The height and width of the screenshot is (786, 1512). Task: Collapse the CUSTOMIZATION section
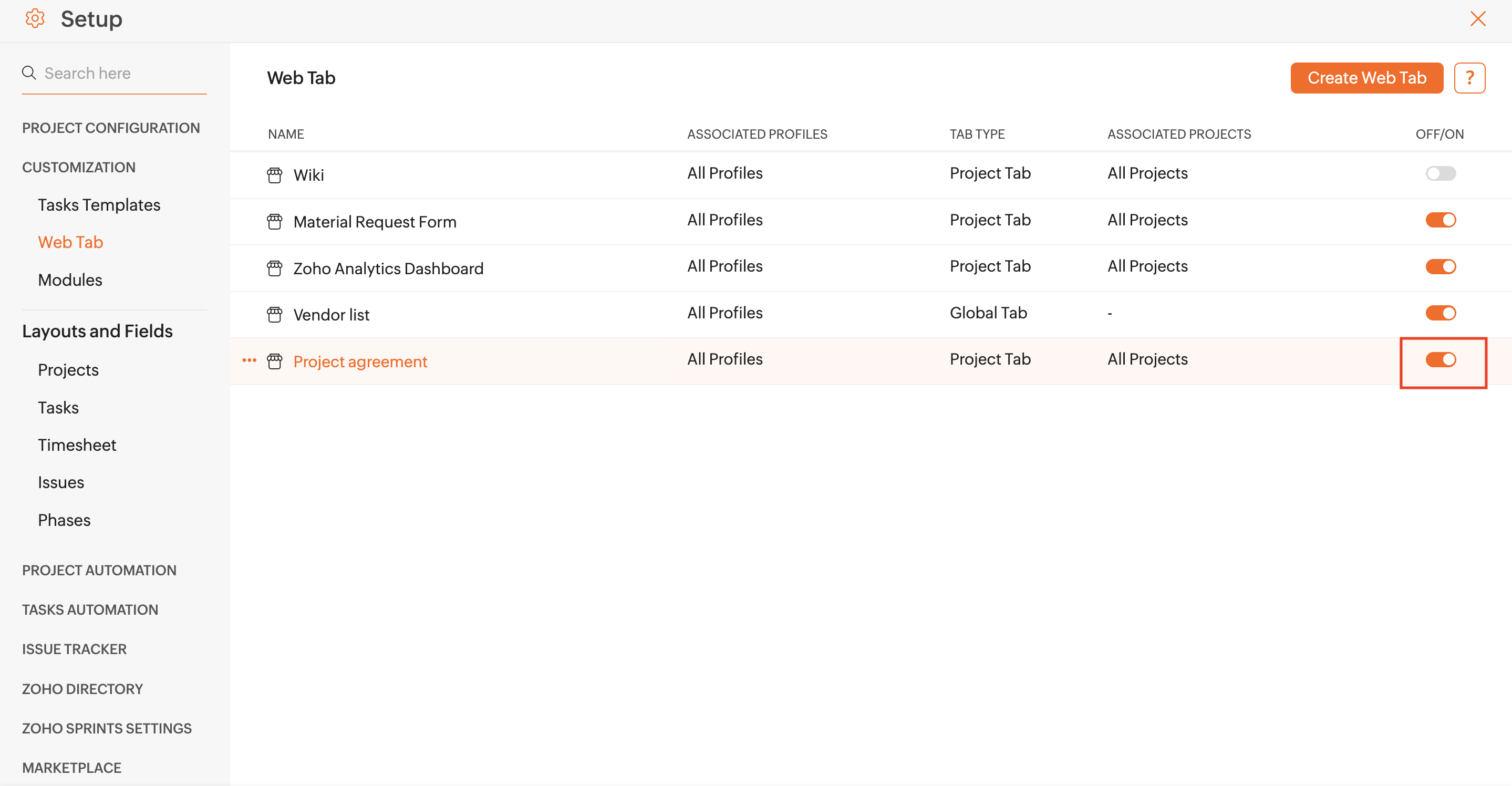(79, 167)
